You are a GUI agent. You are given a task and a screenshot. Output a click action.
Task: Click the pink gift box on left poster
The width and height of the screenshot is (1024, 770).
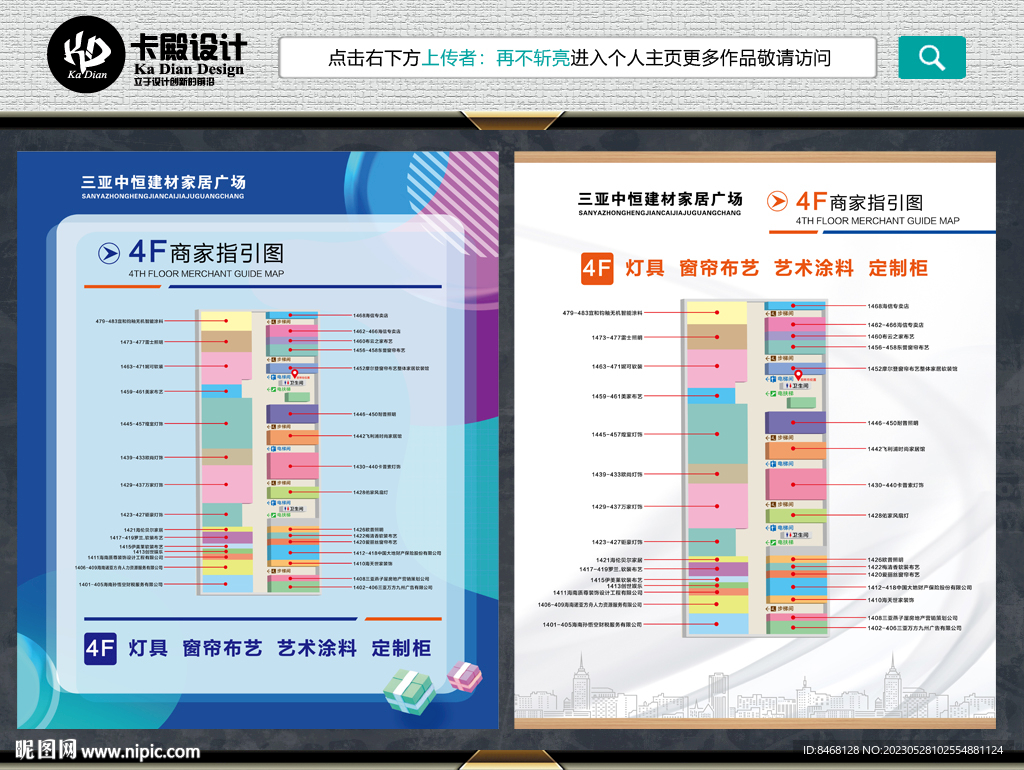[464, 677]
